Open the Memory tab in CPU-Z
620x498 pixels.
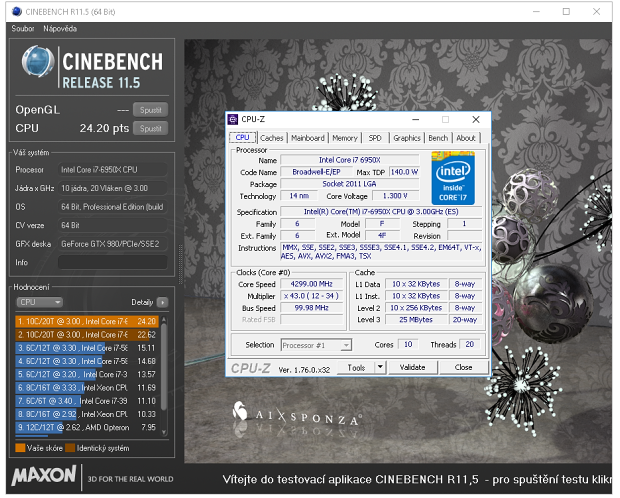point(344,138)
